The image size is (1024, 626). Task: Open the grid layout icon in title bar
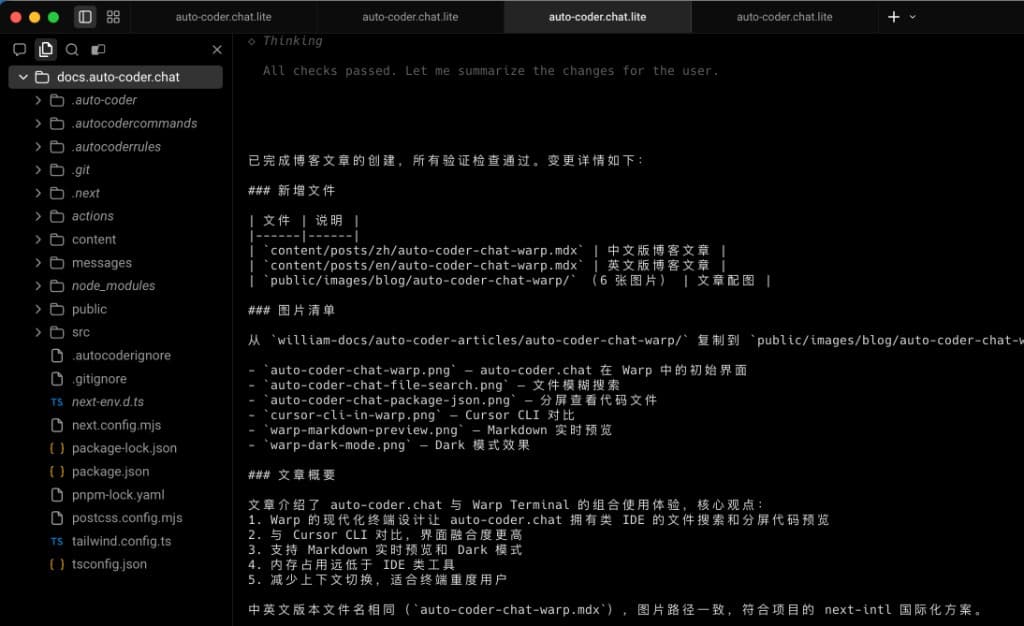tap(113, 17)
